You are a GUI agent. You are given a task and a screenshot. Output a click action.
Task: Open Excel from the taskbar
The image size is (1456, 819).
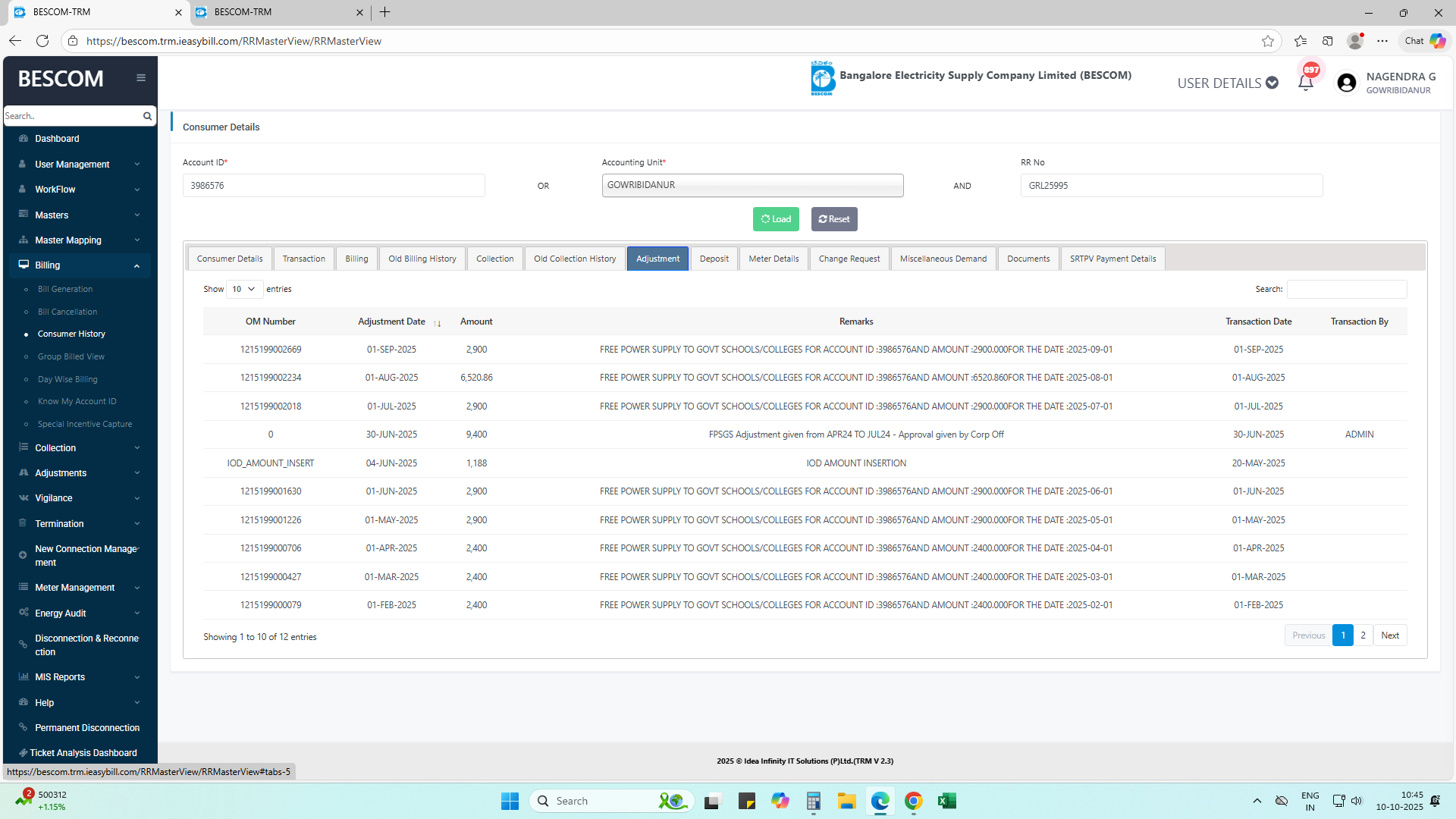(946, 801)
